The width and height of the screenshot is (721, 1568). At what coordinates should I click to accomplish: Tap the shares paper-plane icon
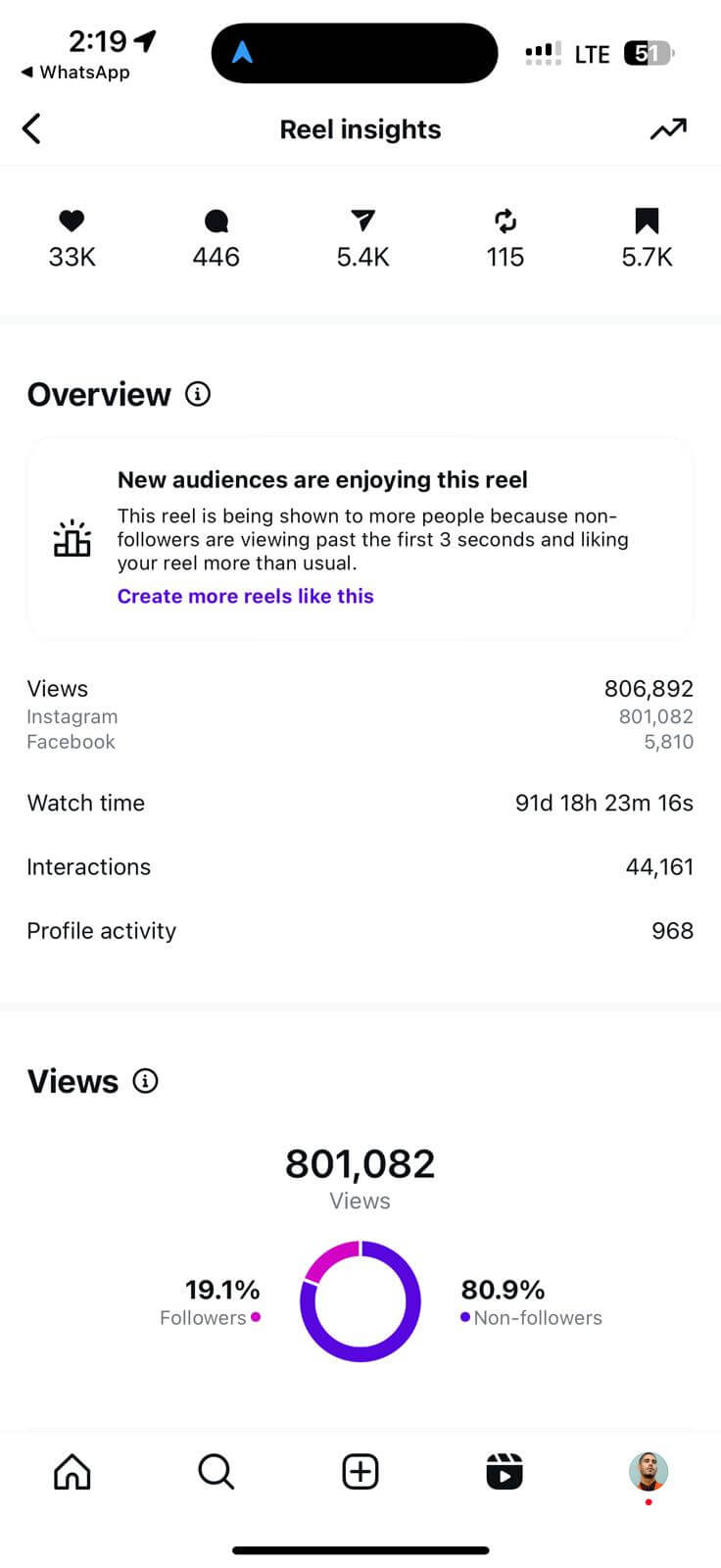[362, 220]
